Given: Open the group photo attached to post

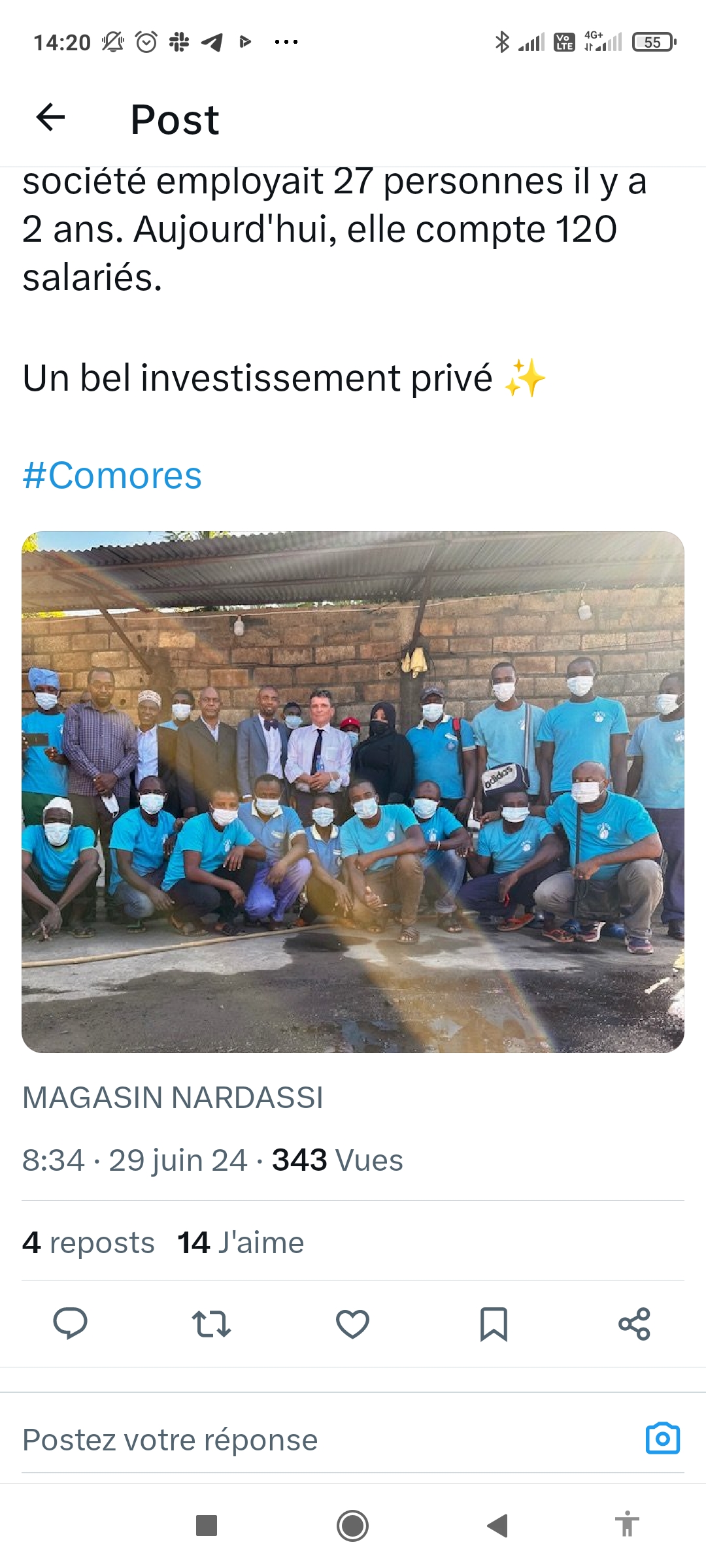Looking at the screenshot, I should (x=353, y=792).
